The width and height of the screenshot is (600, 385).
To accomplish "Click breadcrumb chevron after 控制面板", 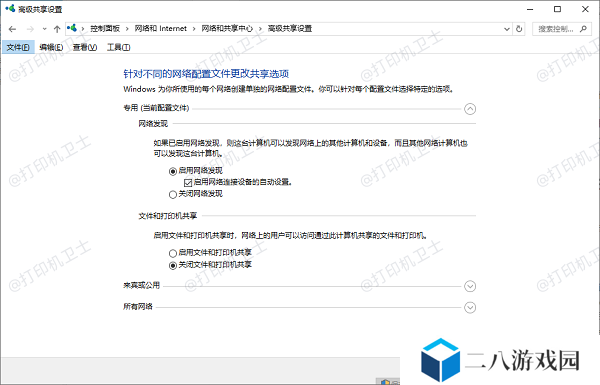I will 127,29.
